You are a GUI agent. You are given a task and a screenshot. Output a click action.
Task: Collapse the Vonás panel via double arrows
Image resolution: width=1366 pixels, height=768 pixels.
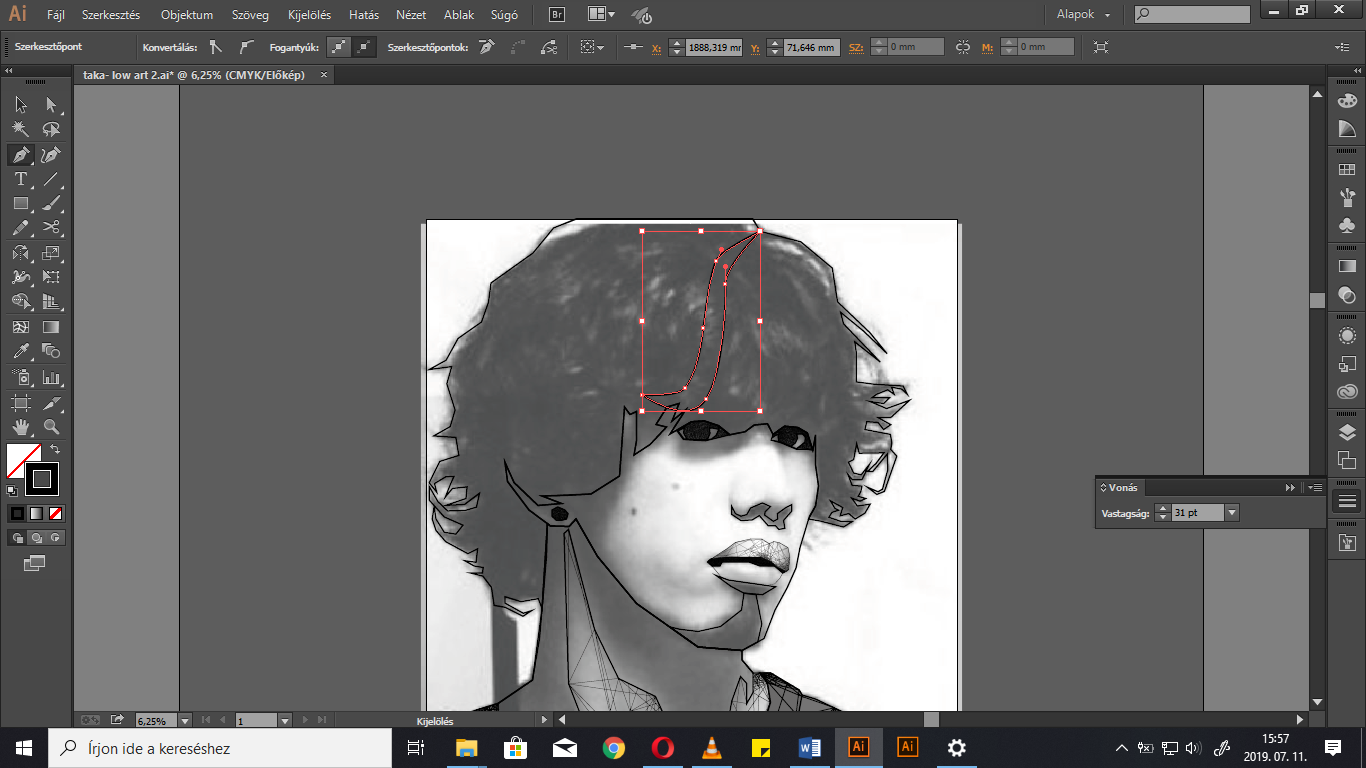[x=1290, y=487]
